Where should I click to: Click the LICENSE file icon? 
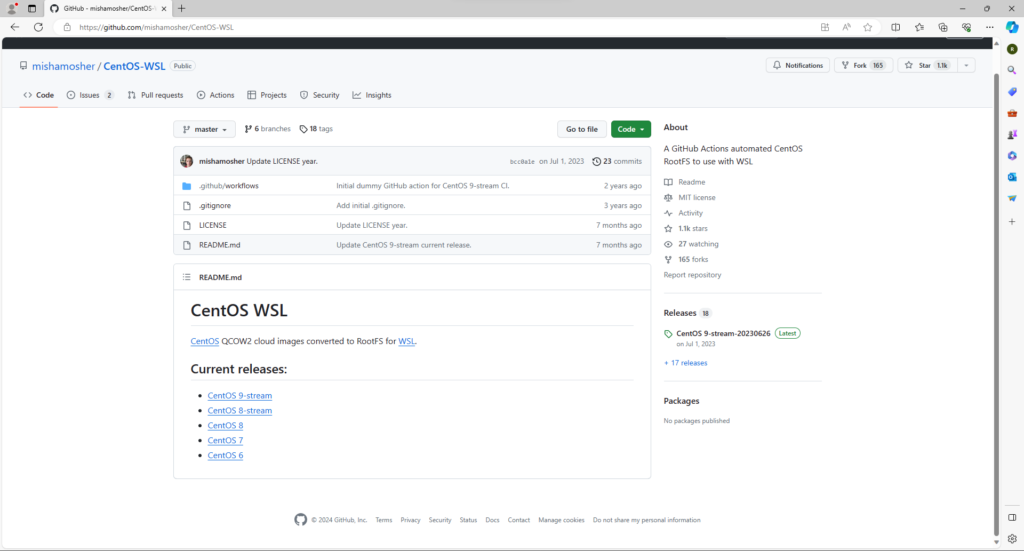point(187,225)
